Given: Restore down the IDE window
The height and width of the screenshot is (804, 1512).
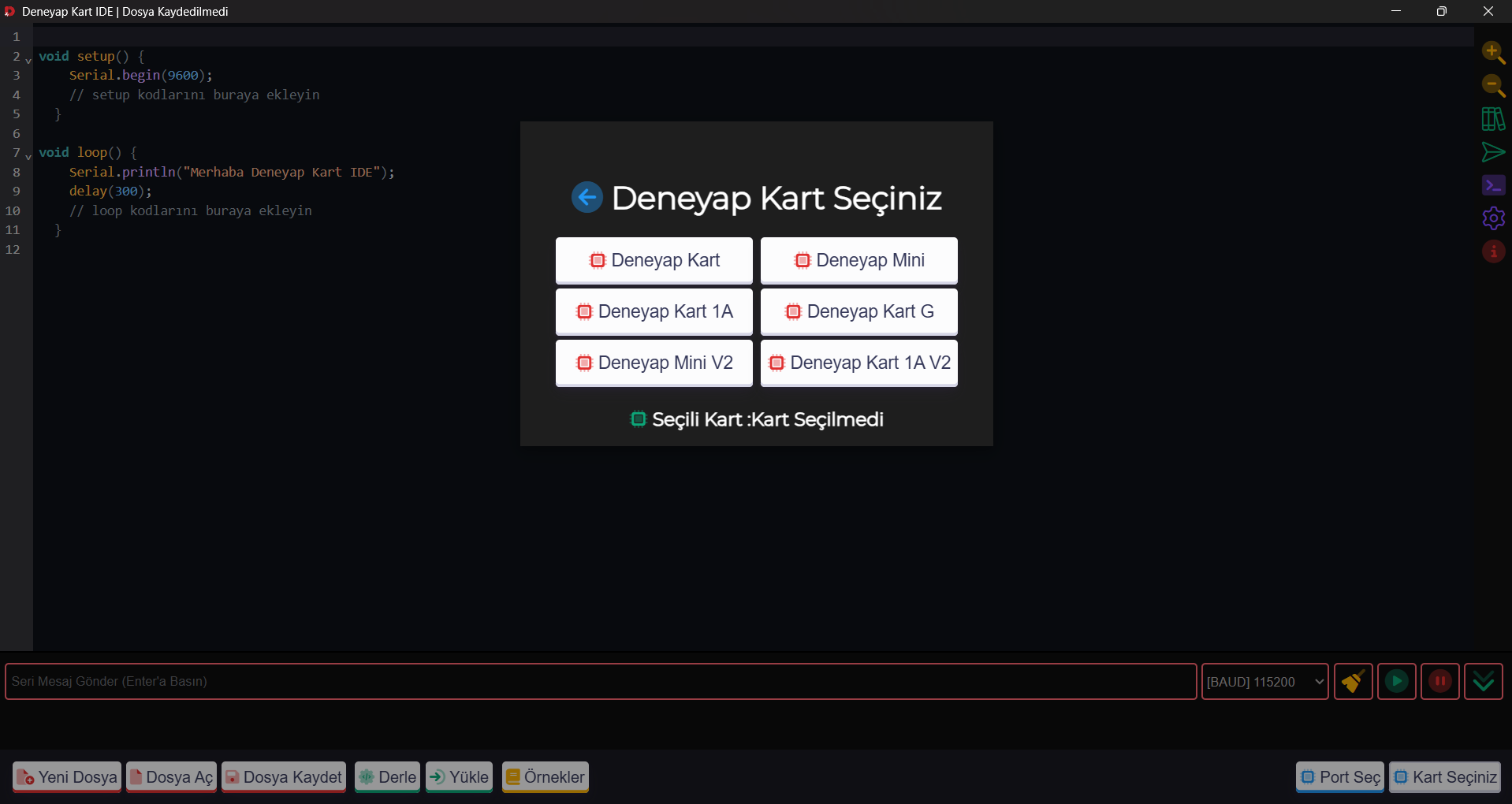Looking at the screenshot, I should (1441, 11).
